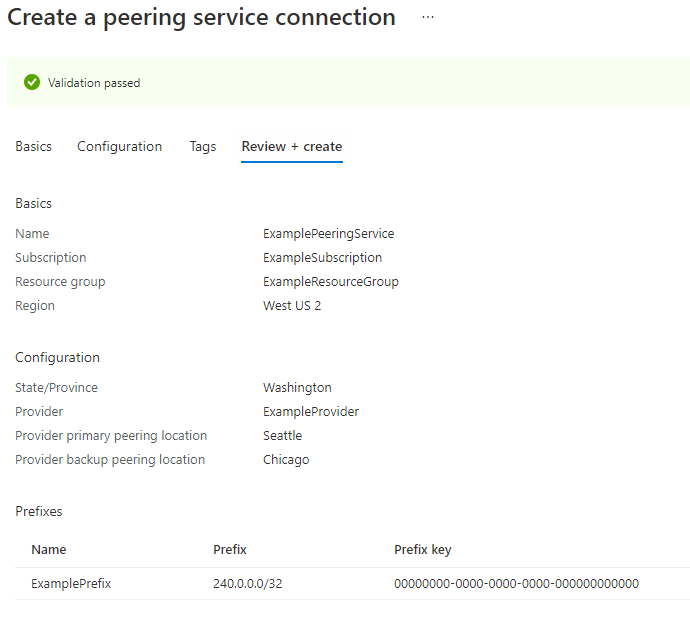Go to the Tags tab

pyautogui.click(x=203, y=147)
